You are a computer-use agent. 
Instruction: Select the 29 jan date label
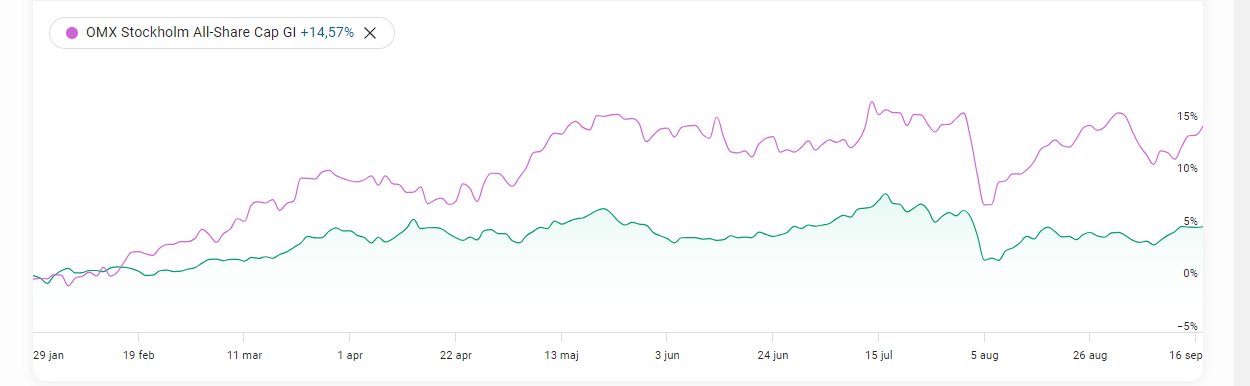(x=50, y=354)
